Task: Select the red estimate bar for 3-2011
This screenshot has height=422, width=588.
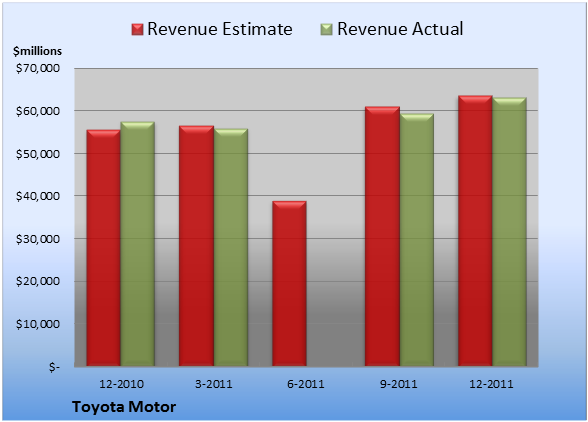Action: pos(196,246)
